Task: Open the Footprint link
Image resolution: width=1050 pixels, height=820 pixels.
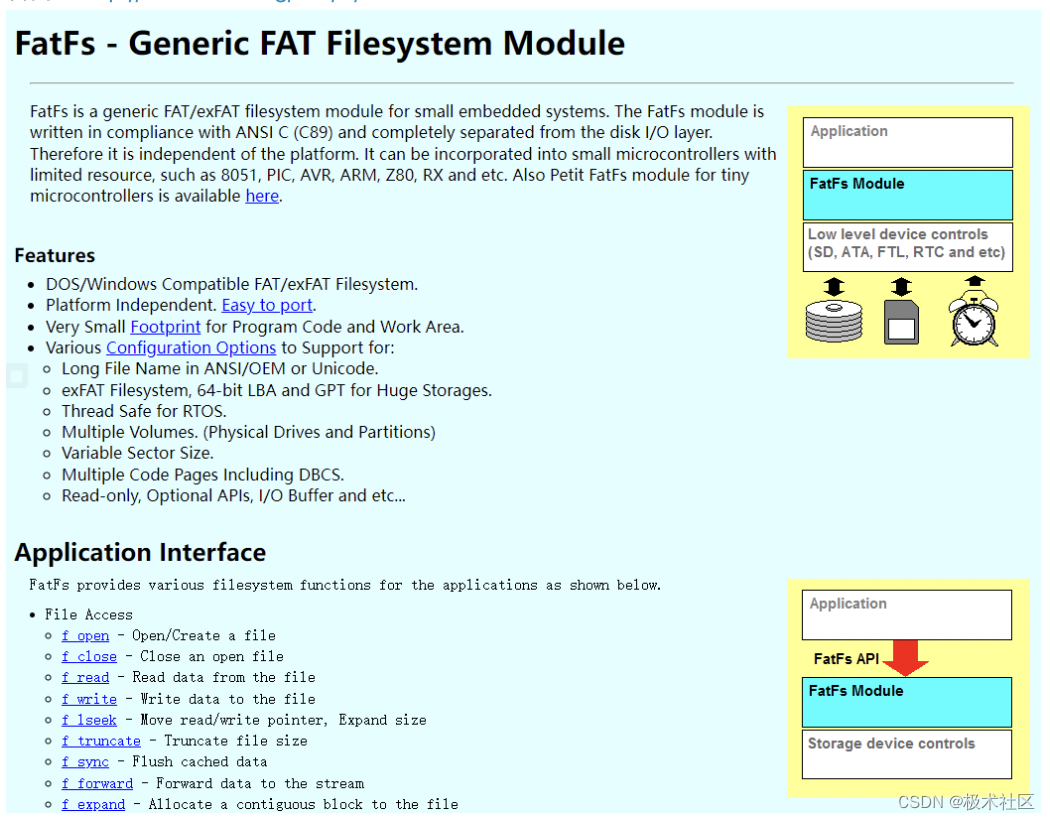Action: (165, 326)
